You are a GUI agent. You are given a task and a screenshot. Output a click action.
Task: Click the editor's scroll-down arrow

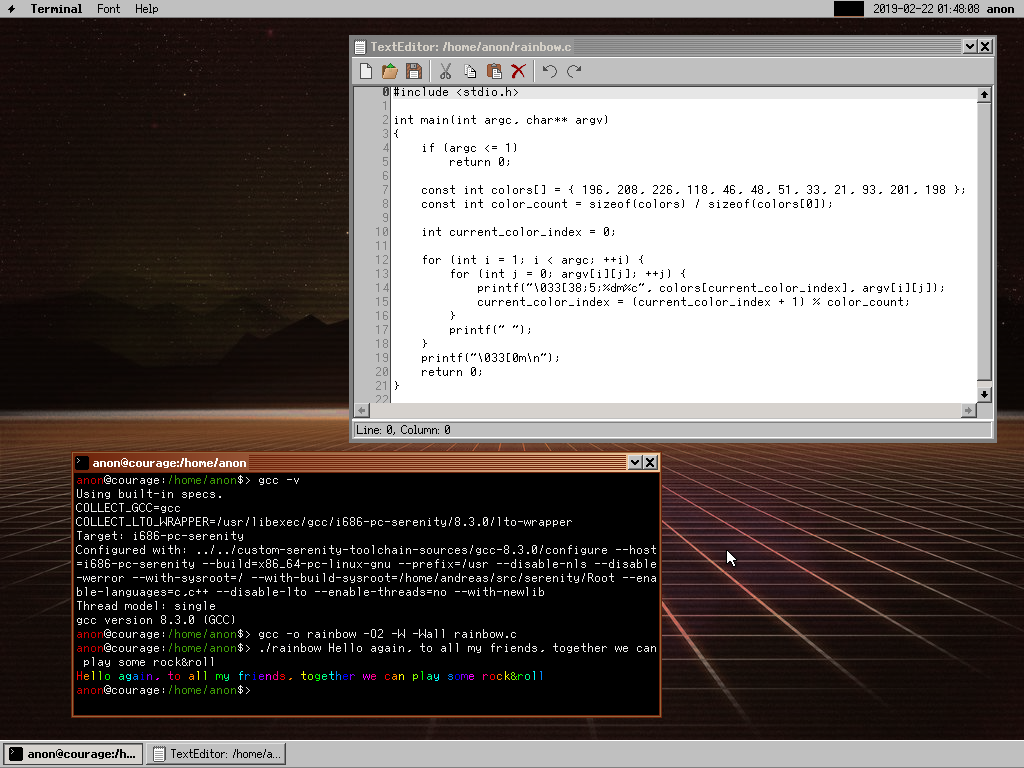[984, 394]
